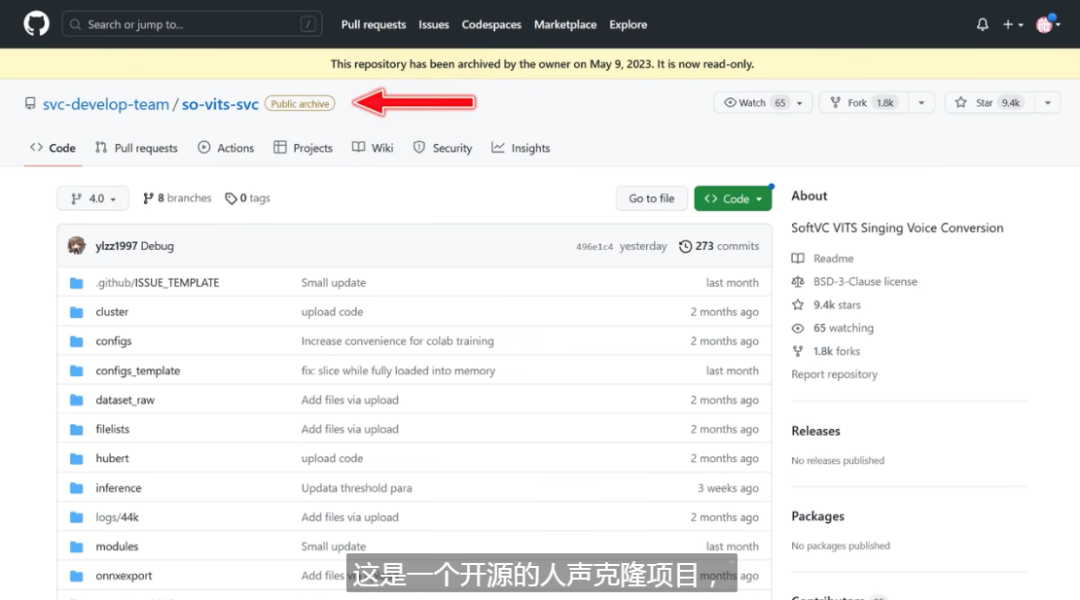The height and width of the screenshot is (600, 1080).
Task: Open the plus create-new menu
Action: pos(1012,24)
